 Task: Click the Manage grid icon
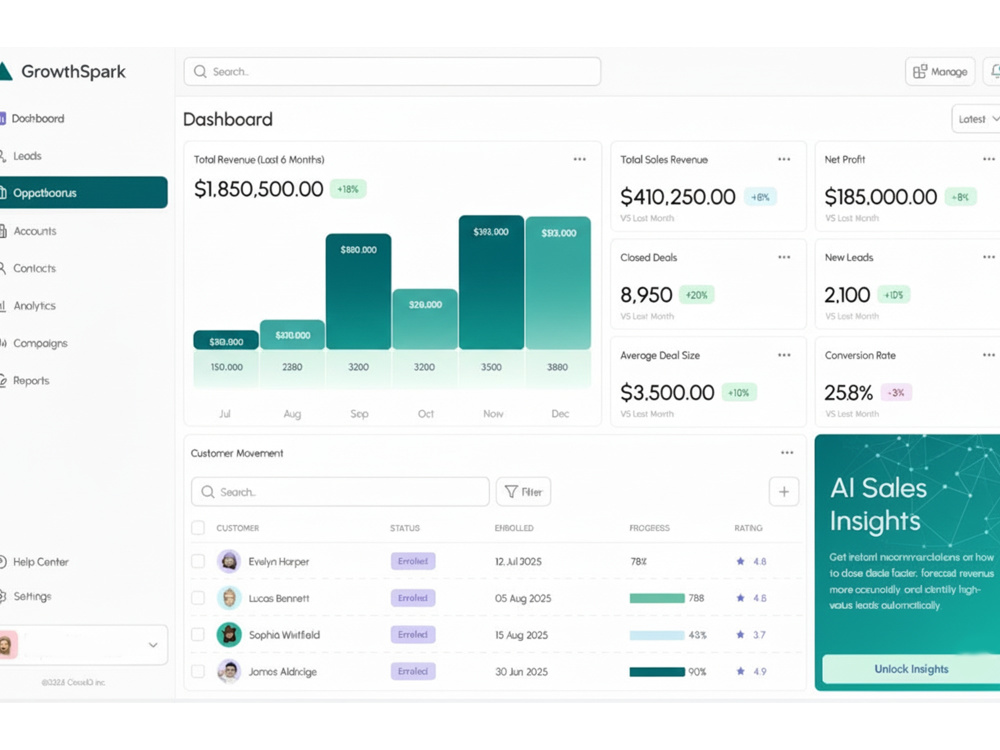920,71
